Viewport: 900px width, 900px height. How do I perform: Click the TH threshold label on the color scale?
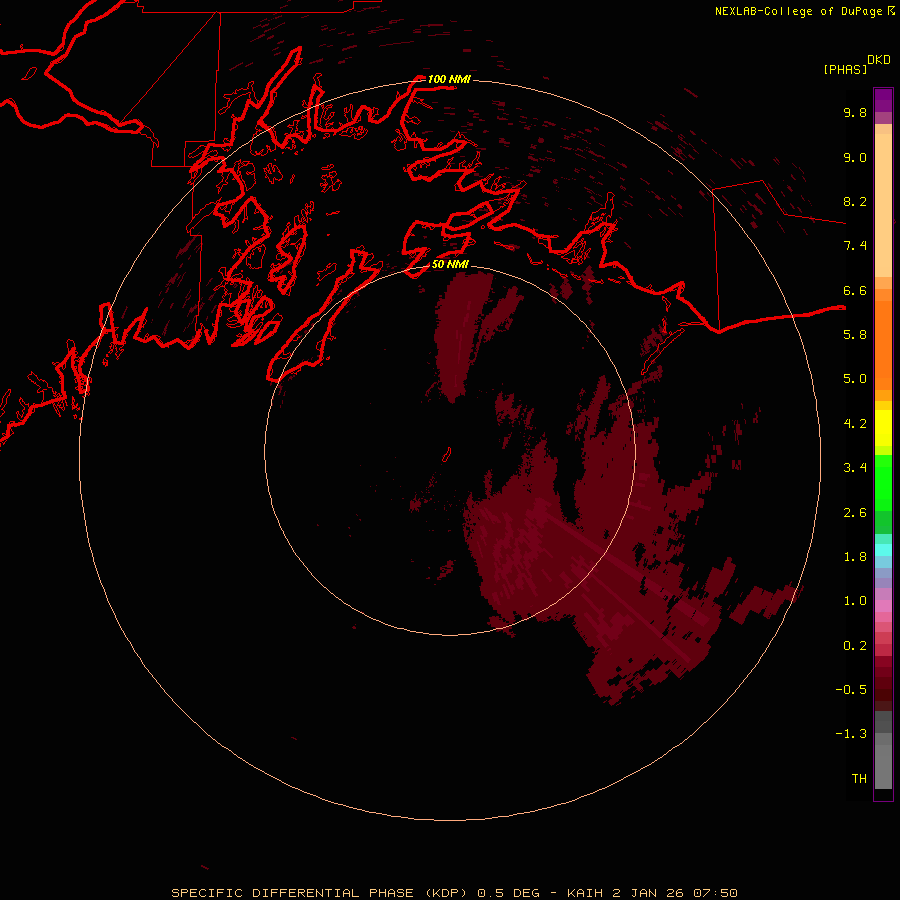(x=859, y=779)
